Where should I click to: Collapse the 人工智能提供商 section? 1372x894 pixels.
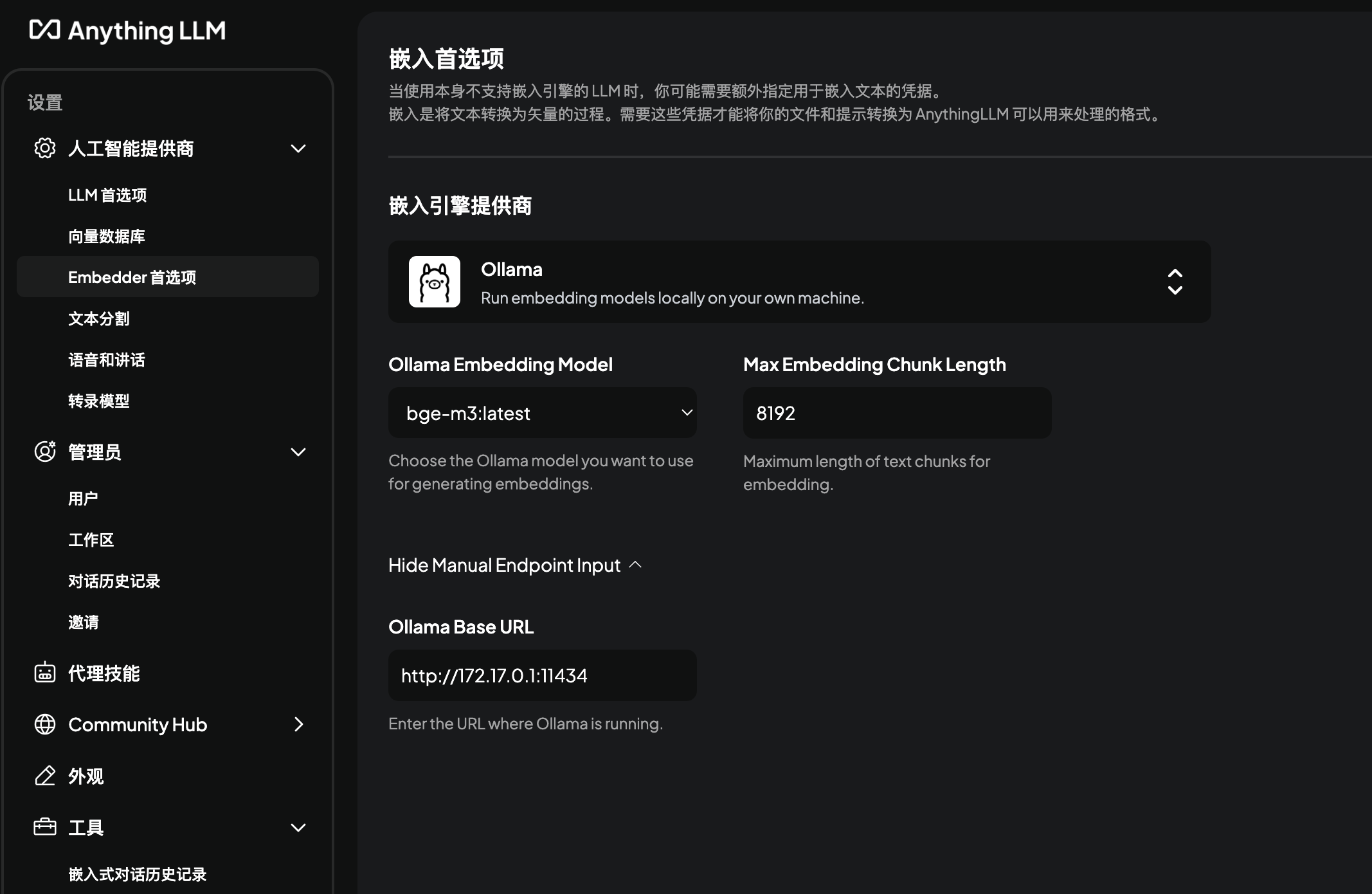298,148
